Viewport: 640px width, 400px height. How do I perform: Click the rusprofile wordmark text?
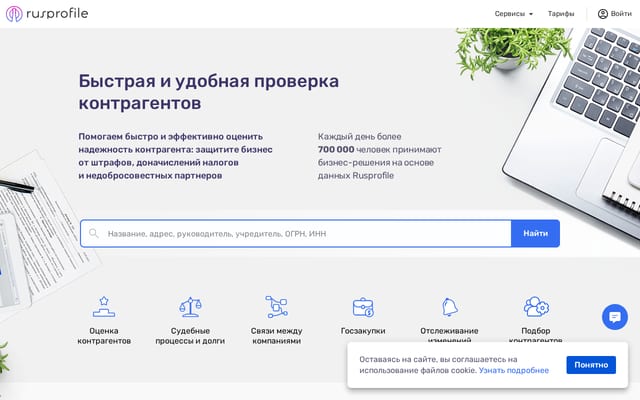(x=57, y=14)
